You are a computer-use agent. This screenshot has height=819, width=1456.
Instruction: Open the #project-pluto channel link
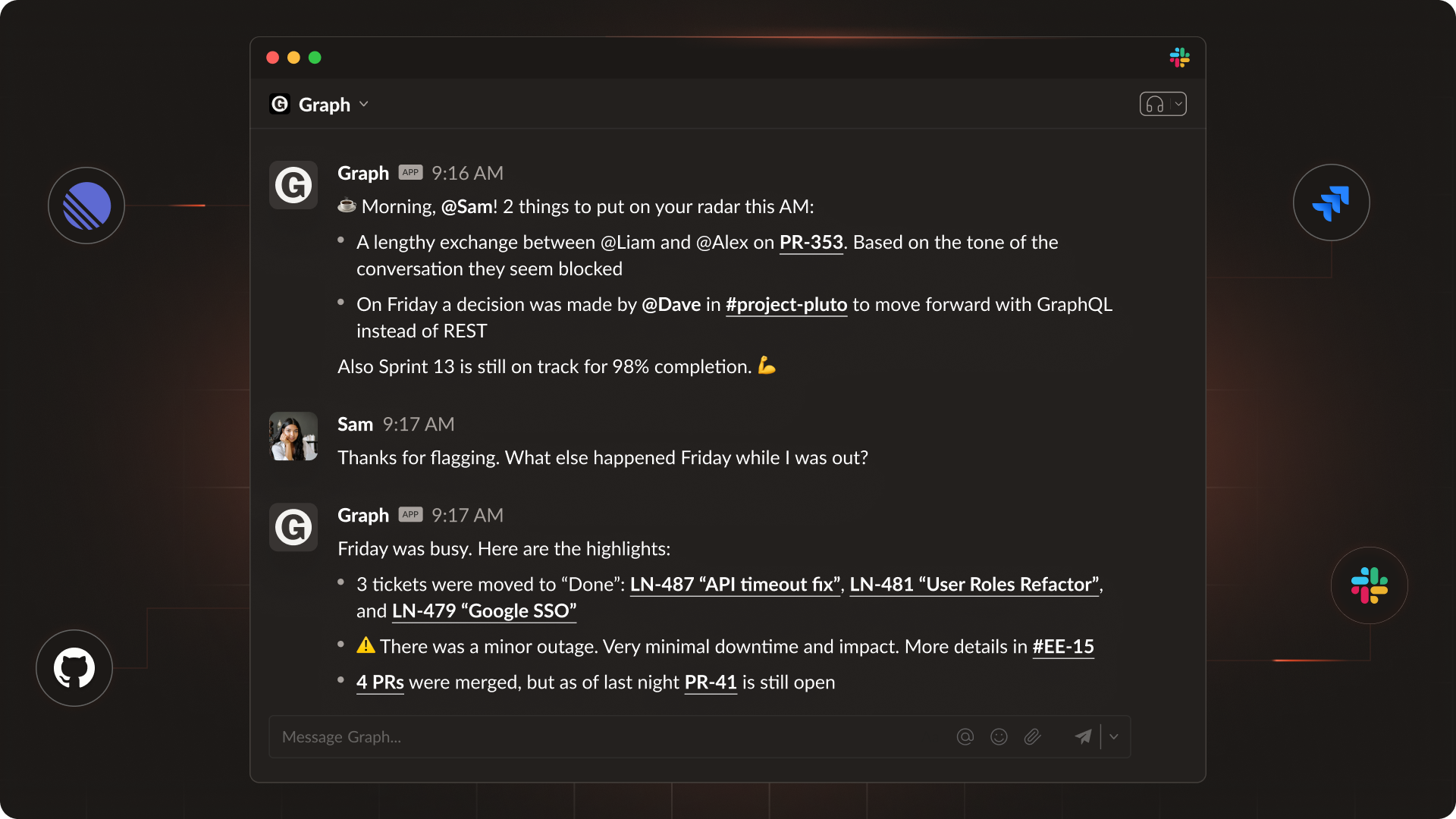tap(786, 305)
